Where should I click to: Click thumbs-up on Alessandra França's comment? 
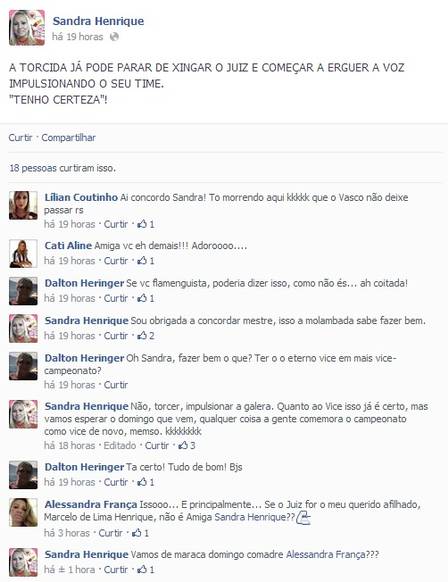point(137,533)
